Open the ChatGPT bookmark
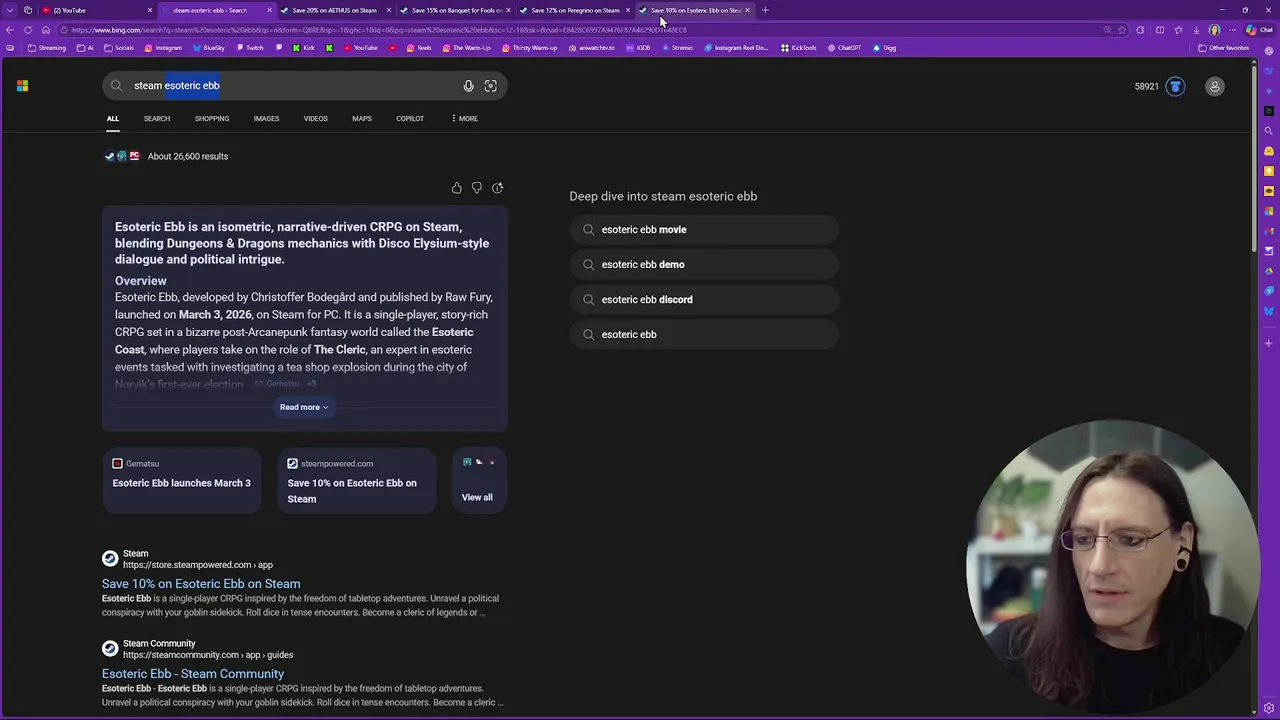 coord(844,48)
